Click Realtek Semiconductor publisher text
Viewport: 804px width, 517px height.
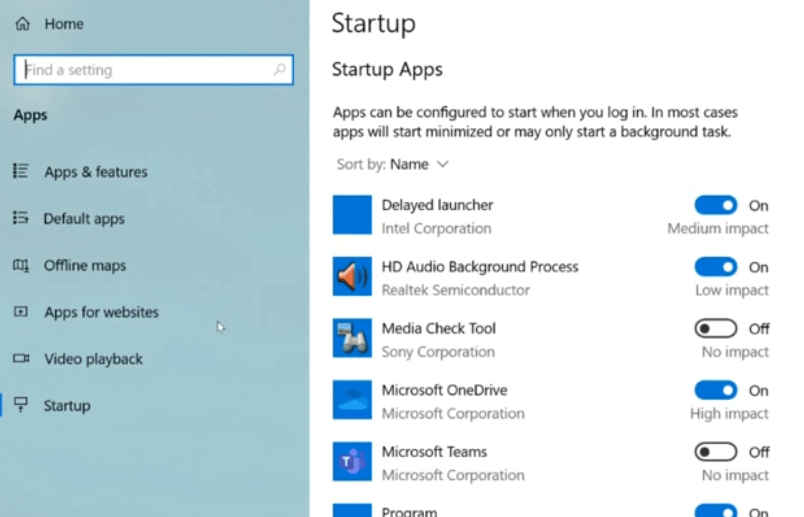[x=455, y=290]
